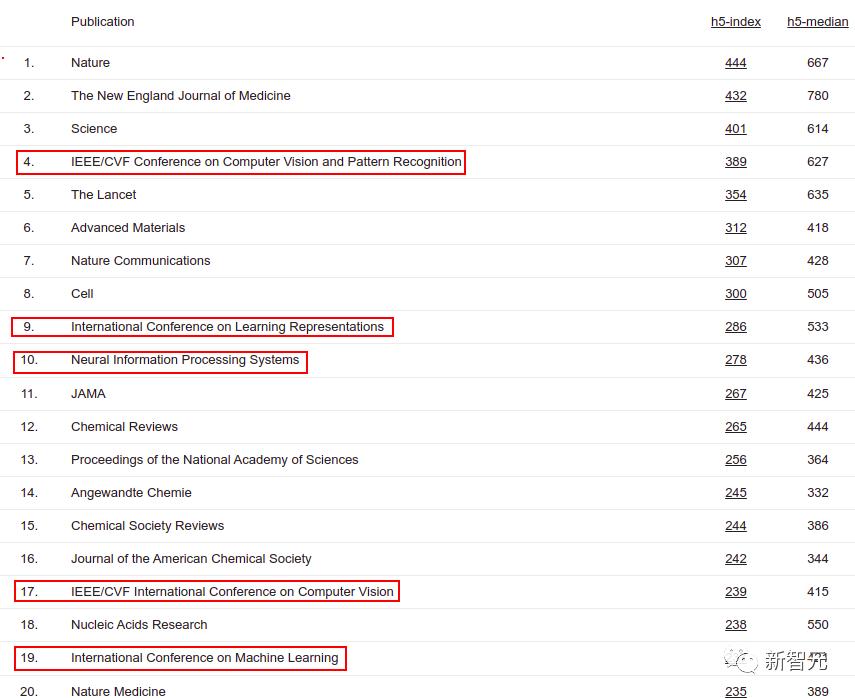Click Science's h5-index value 401
Viewport: 855px width, 698px height.
pyautogui.click(x=735, y=129)
